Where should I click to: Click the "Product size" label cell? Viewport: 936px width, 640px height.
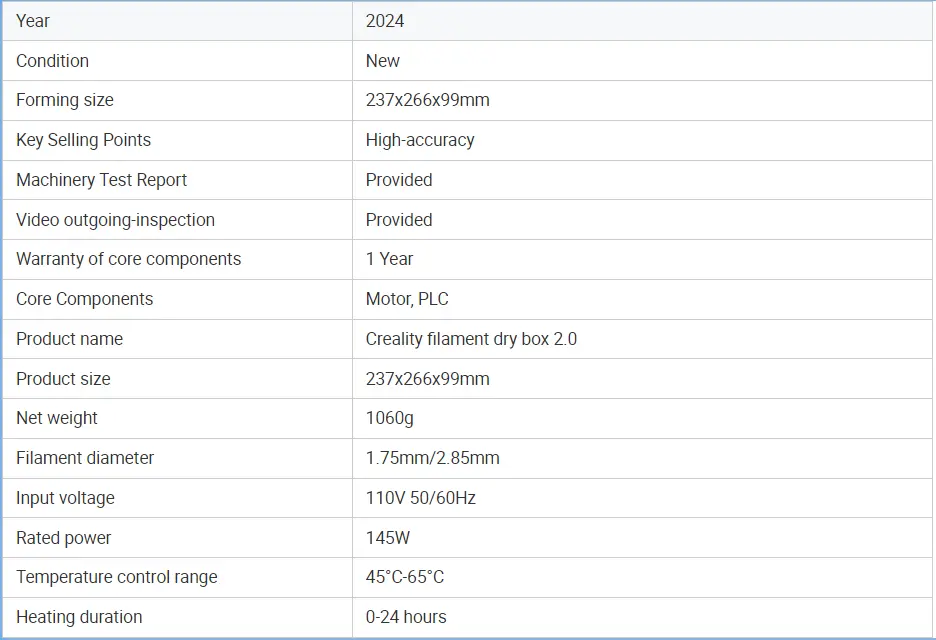[x=63, y=379]
